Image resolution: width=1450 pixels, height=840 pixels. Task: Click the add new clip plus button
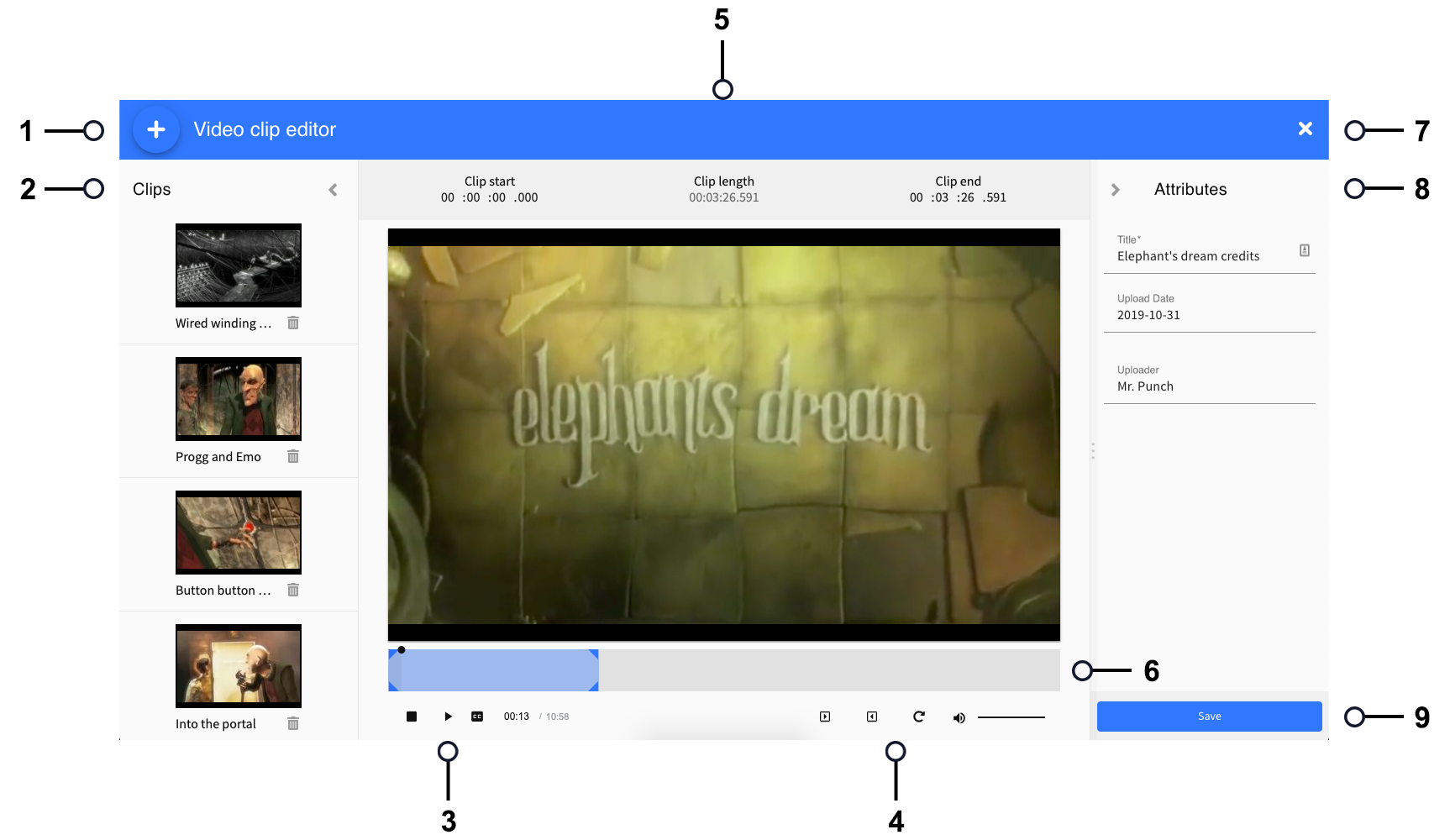(156, 129)
